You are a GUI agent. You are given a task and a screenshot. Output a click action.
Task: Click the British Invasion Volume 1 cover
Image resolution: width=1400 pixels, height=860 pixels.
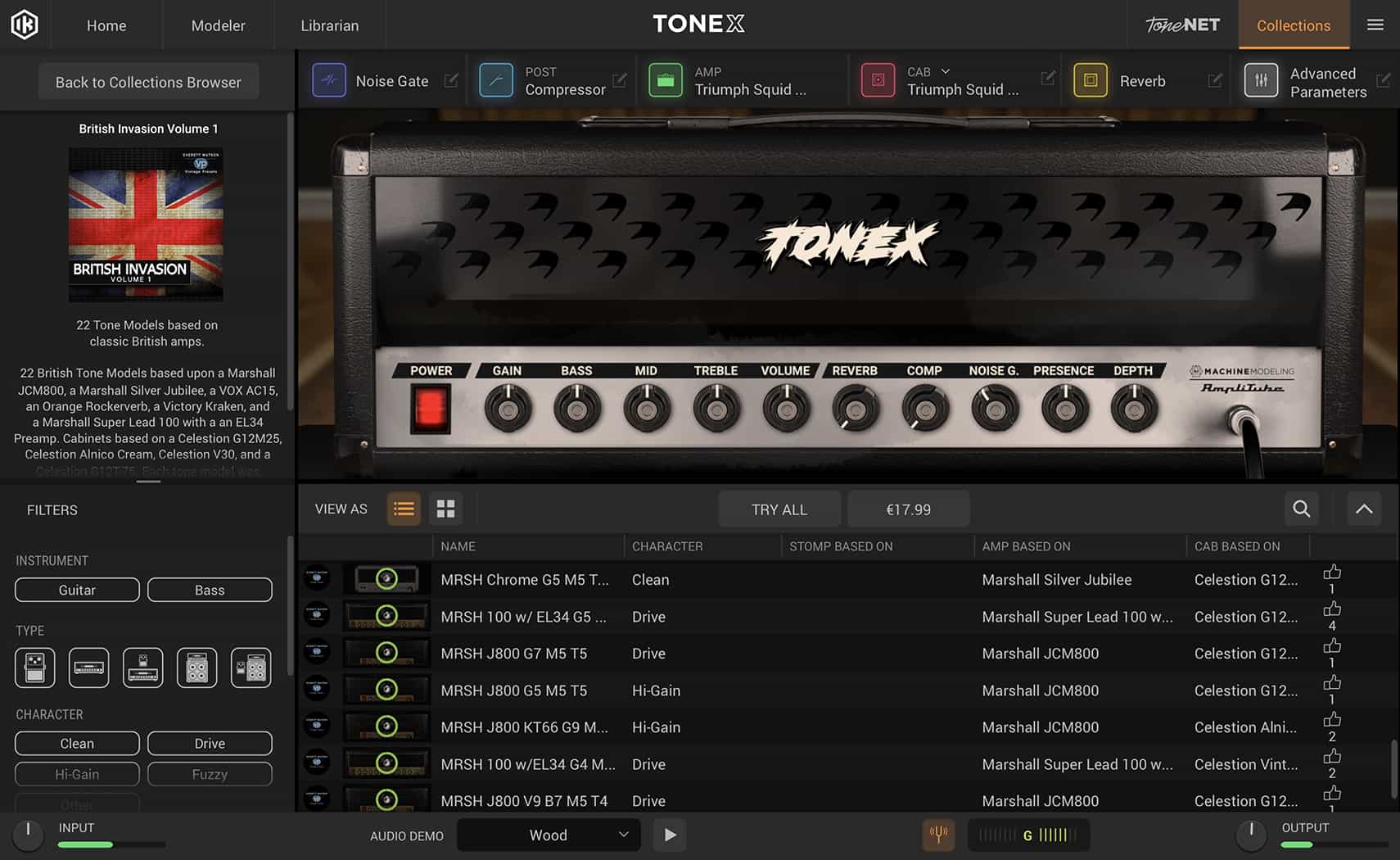[146, 224]
